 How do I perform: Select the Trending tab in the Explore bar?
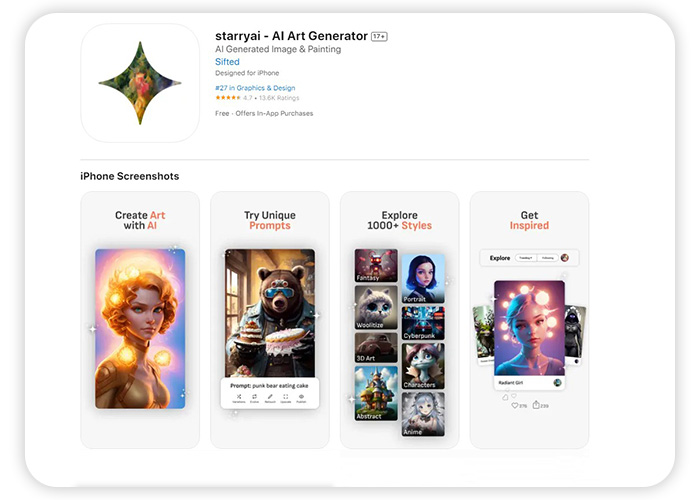525,258
